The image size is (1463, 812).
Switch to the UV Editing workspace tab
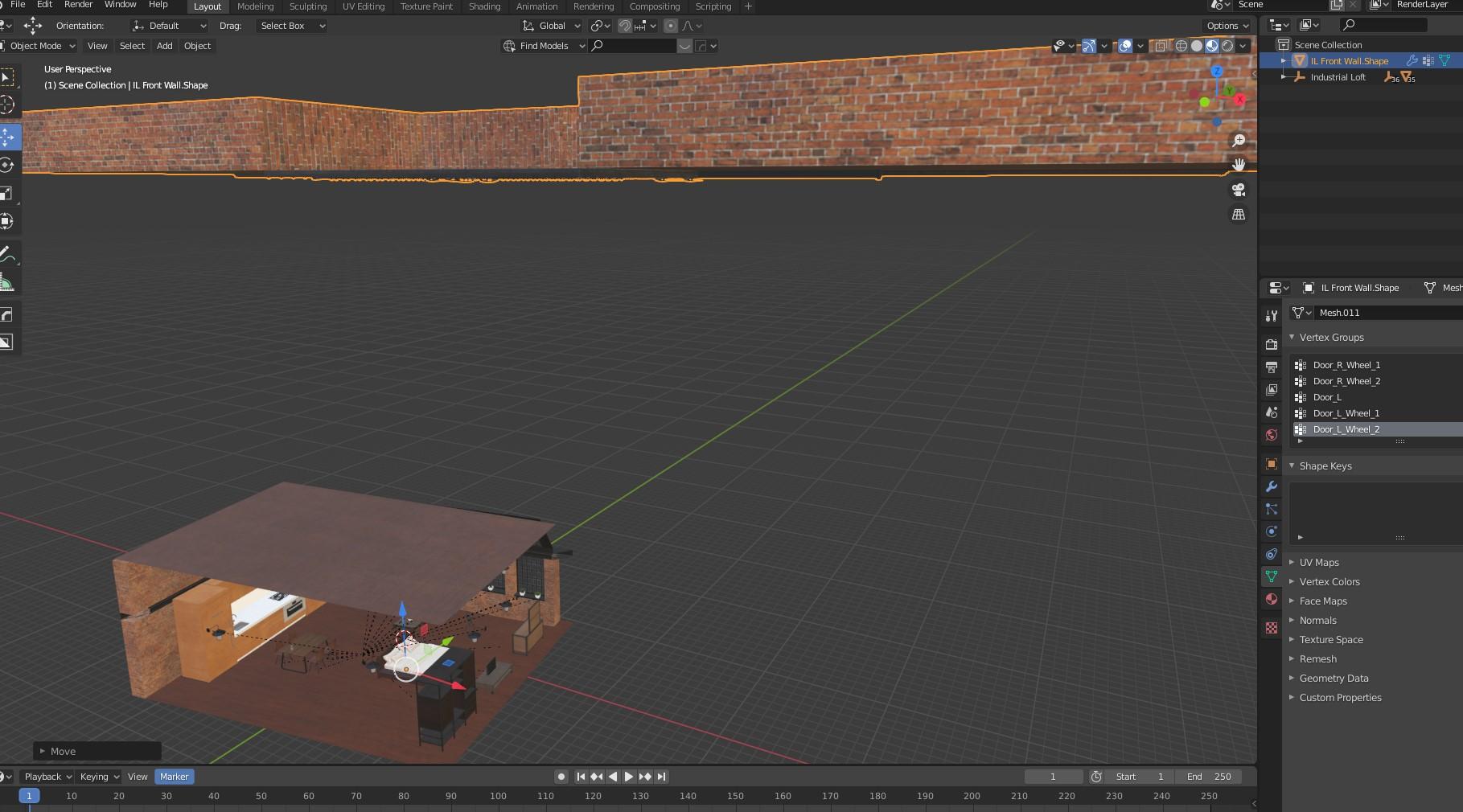364,6
